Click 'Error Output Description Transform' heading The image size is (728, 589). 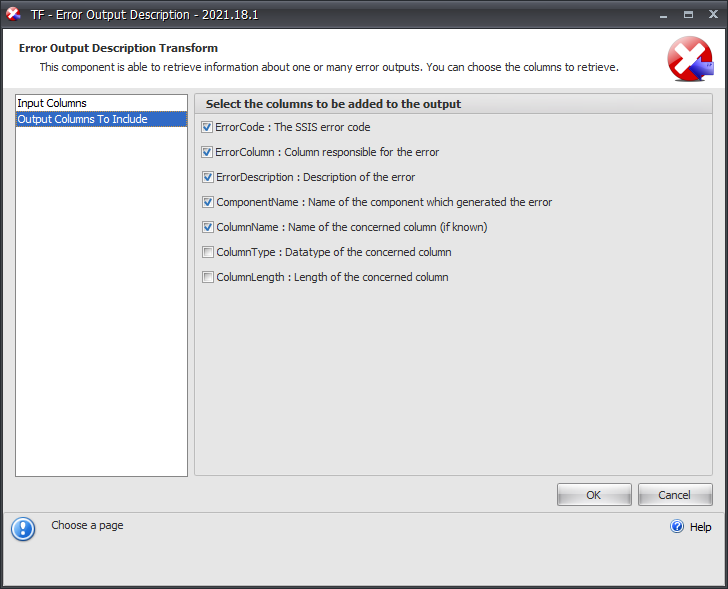(x=118, y=48)
